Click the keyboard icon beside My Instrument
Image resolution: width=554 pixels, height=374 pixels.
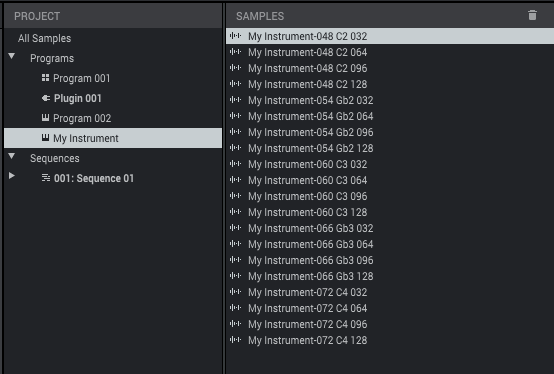coord(45,138)
